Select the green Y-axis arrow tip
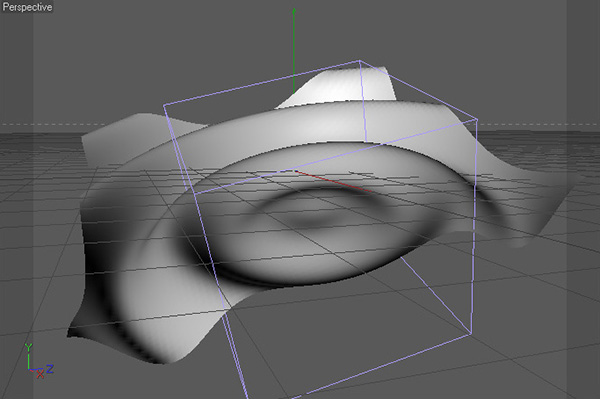The image size is (600, 399). [294, 11]
